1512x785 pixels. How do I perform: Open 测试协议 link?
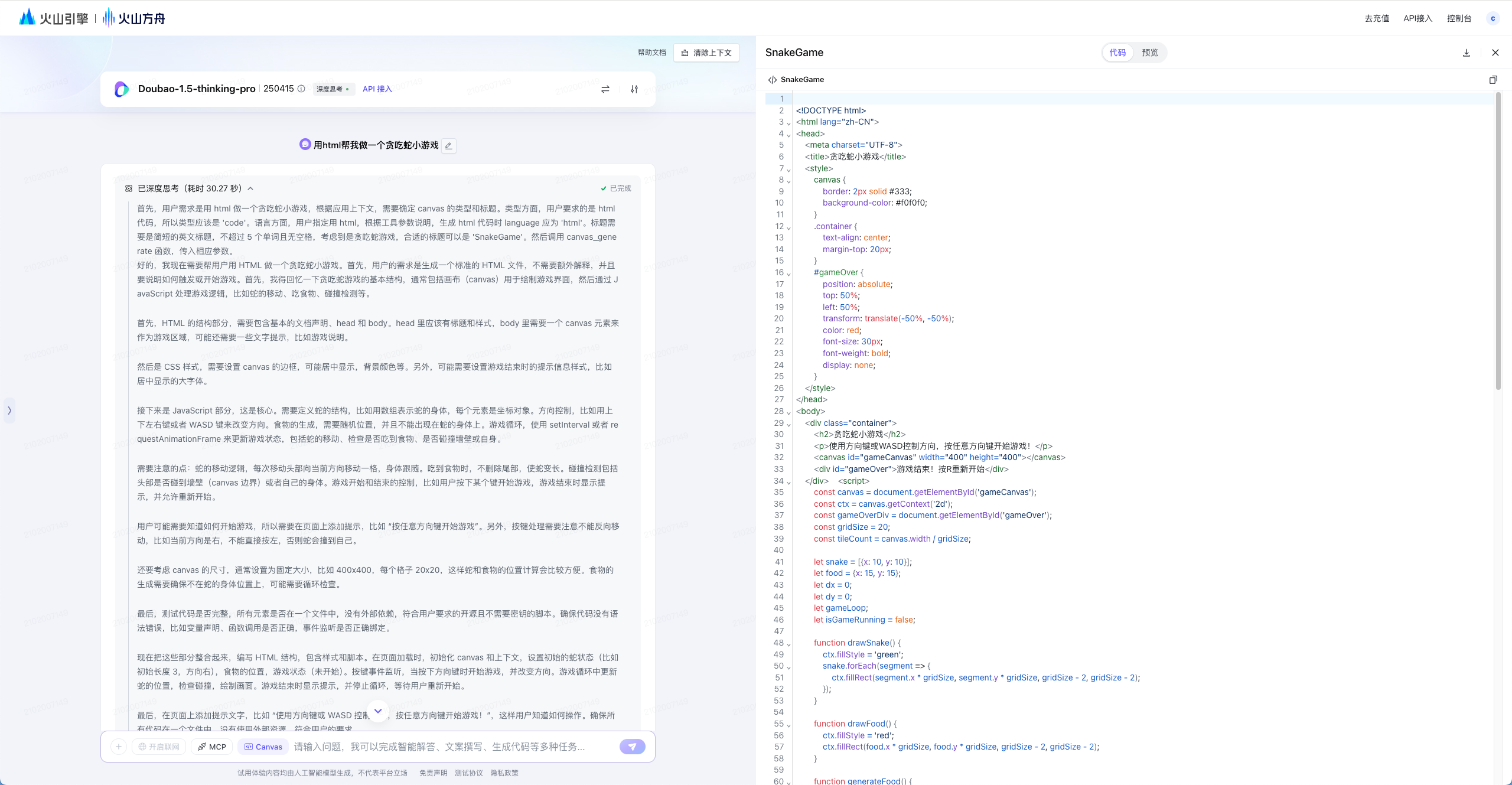[x=469, y=773]
